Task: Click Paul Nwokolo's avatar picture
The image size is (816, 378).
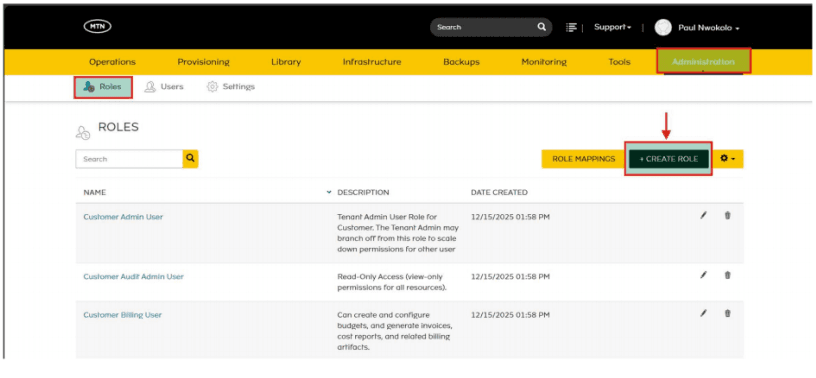Action: pyautogui.click(x=663, y=28)
